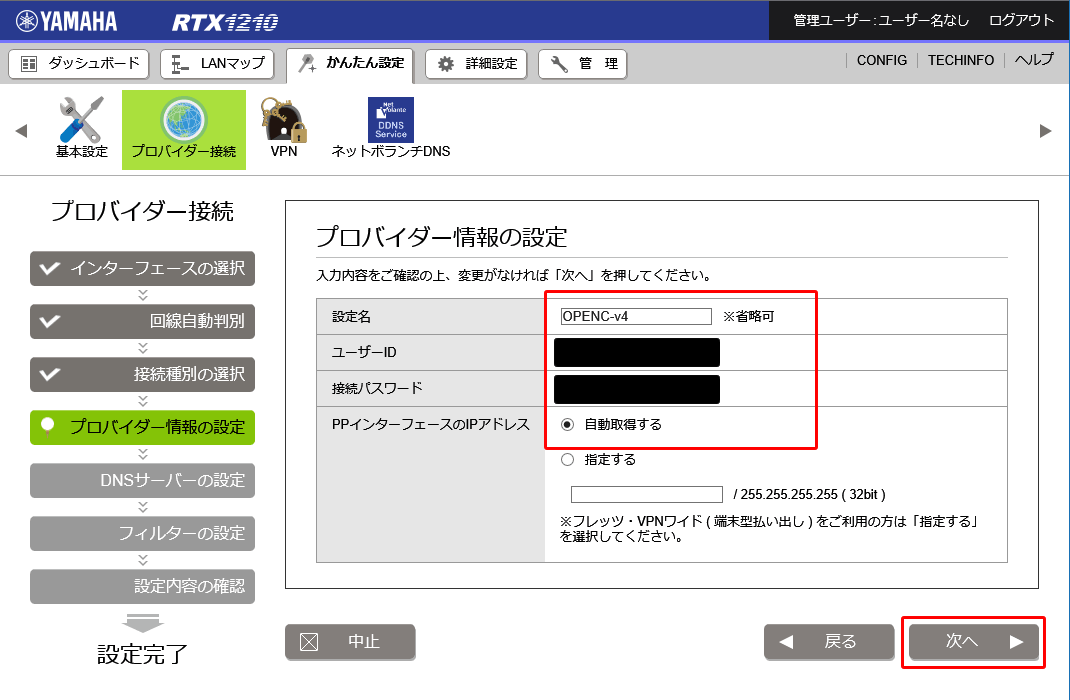This screenshot has height=700, width=1070.
Task: Click the 接続パスワード field
Action: (637, 389)
